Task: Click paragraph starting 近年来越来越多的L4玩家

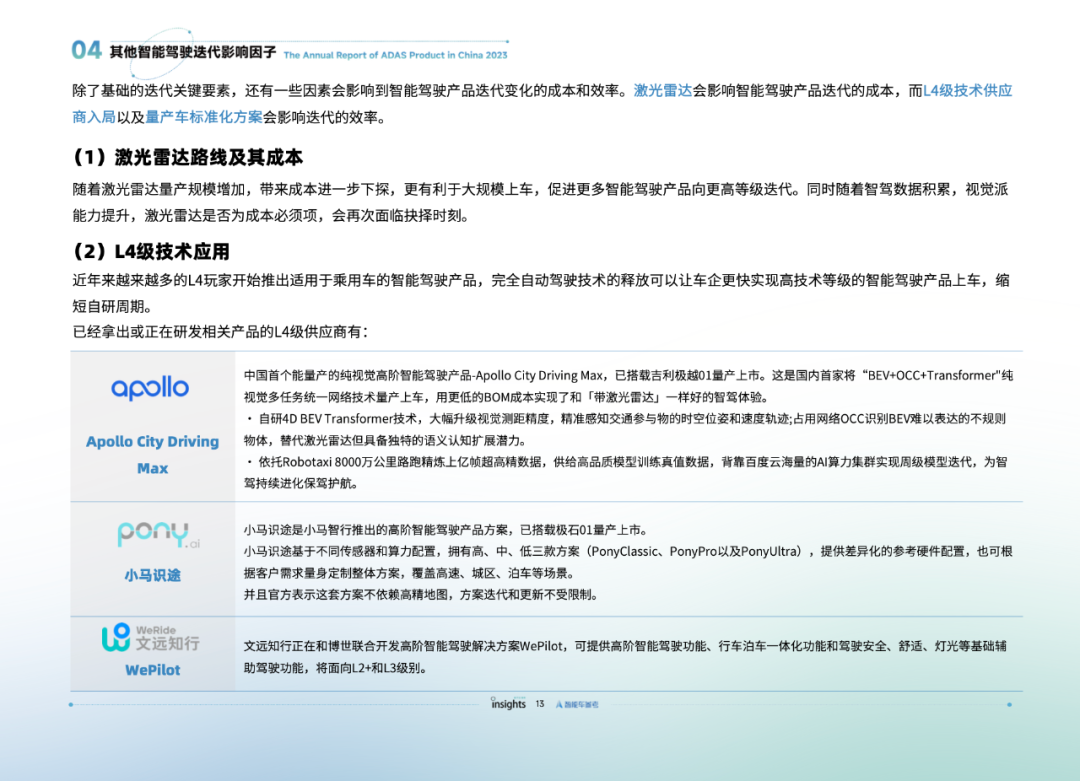Action: pyautogui.click(x=541, y=293)
